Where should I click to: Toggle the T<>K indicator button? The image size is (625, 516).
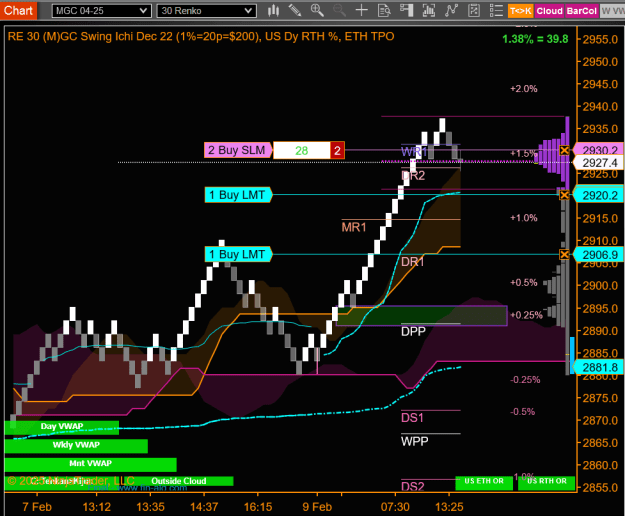point(521,11)
